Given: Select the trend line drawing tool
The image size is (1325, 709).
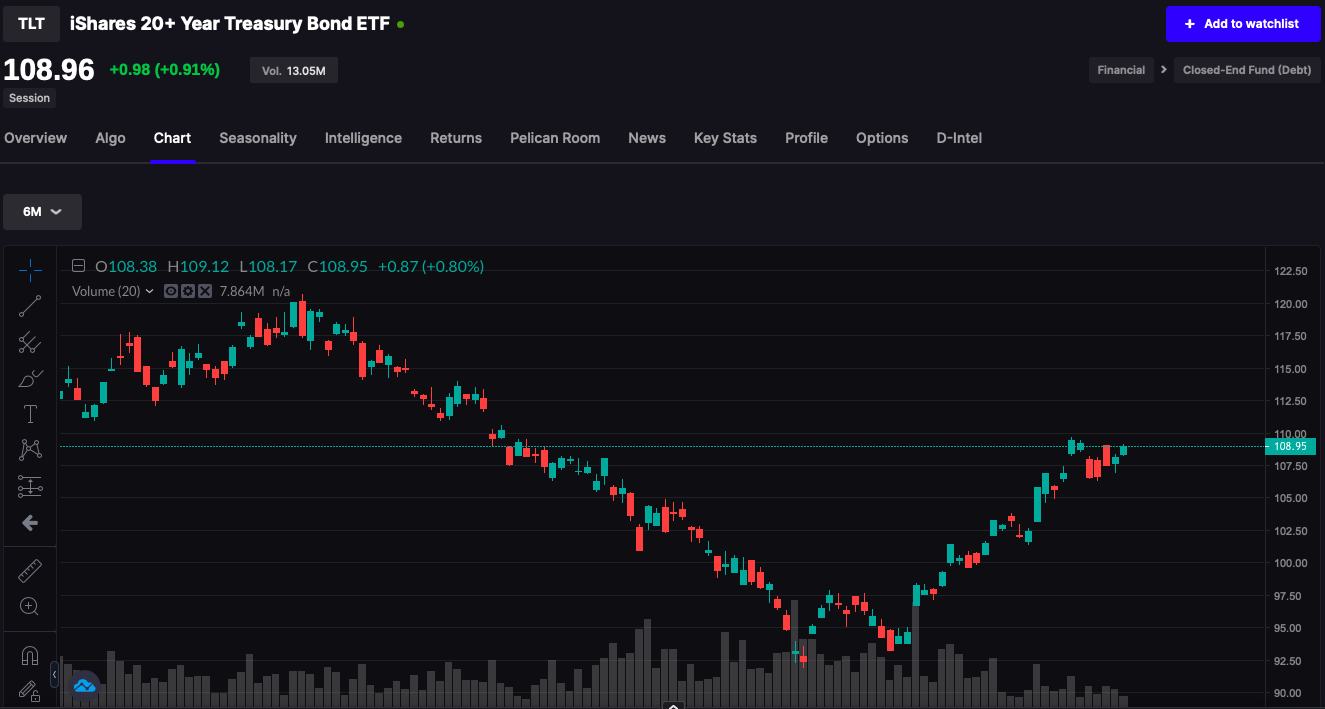Looking at the screenshot, I should tap(30, 307).
